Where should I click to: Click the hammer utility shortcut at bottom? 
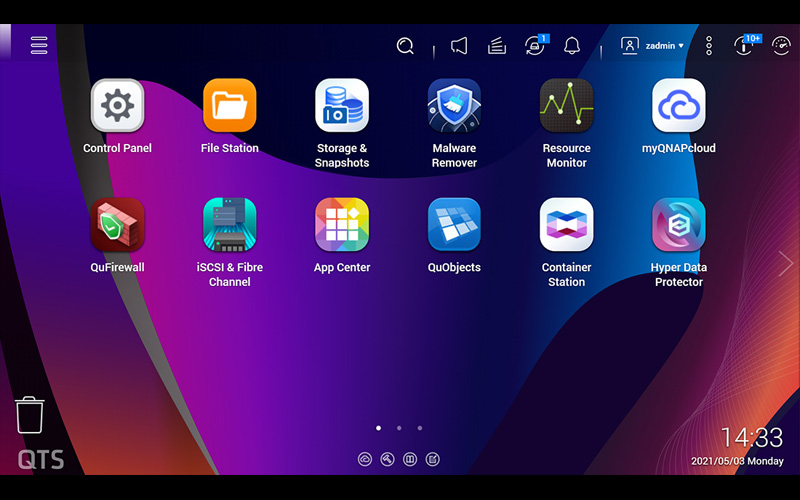pos(387,459)
